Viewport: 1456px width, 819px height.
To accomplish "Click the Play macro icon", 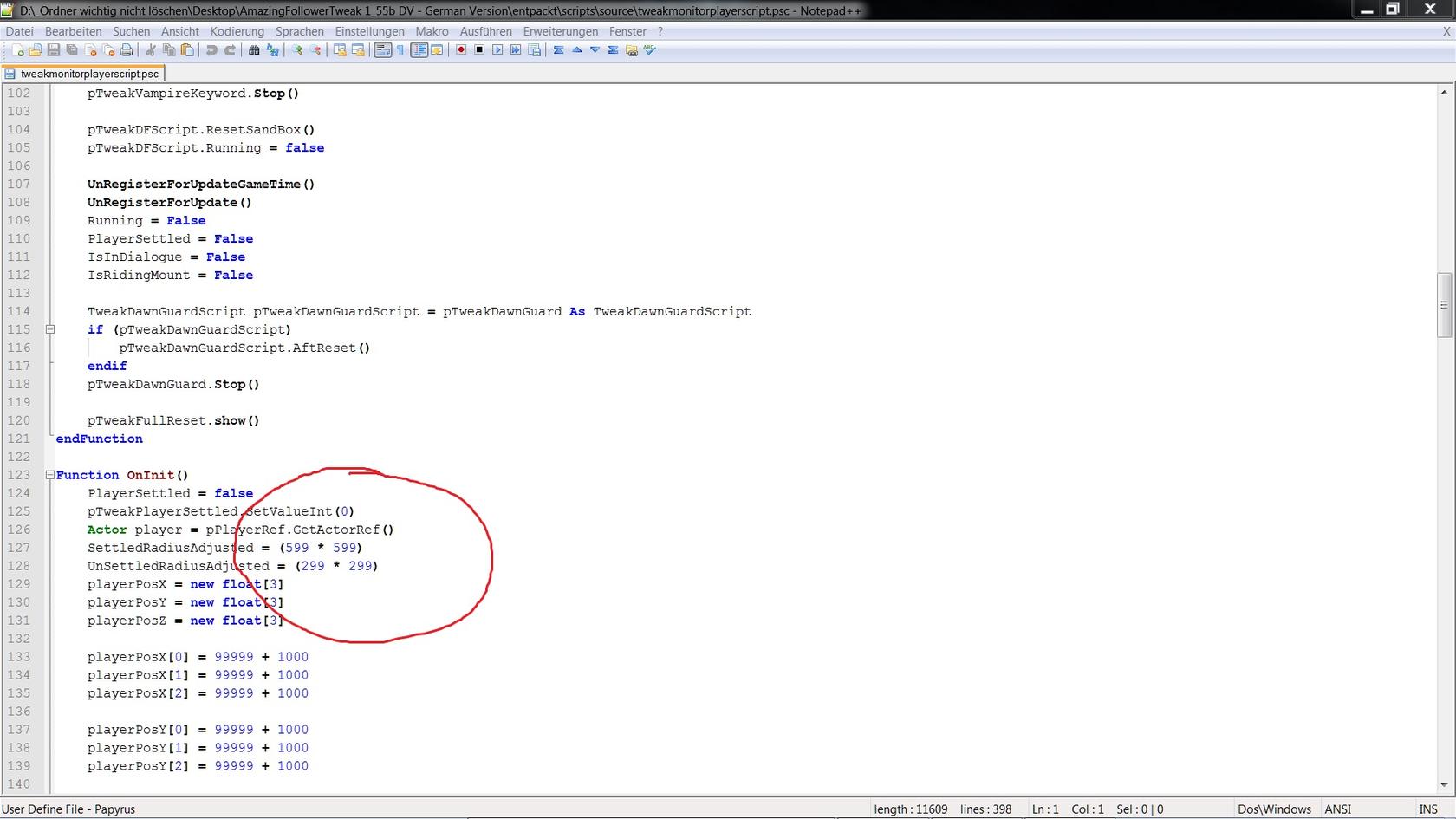I will pyautogui.click(x=497, y=50).
